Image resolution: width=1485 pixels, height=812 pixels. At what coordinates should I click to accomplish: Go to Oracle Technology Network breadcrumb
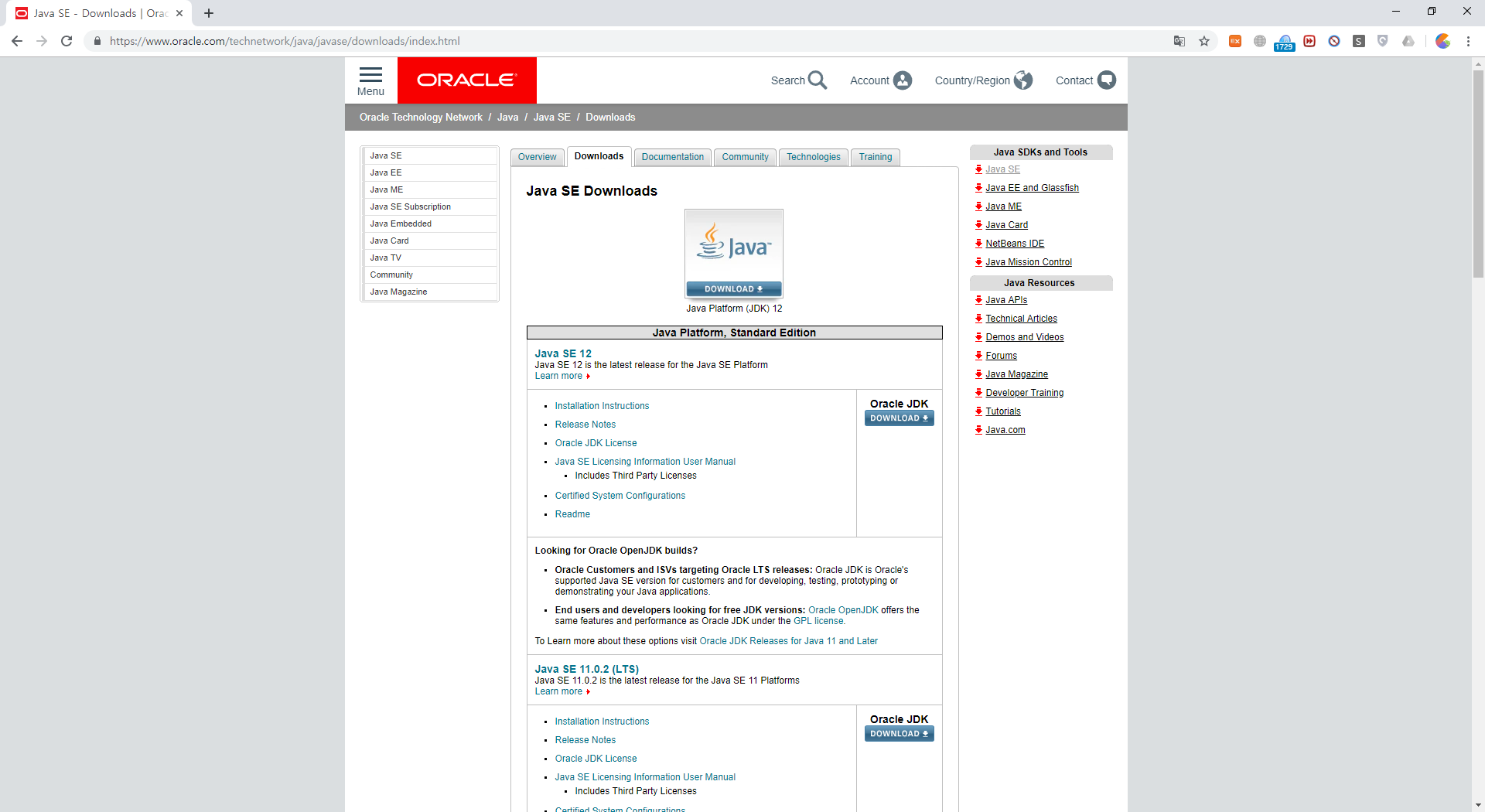421,118
